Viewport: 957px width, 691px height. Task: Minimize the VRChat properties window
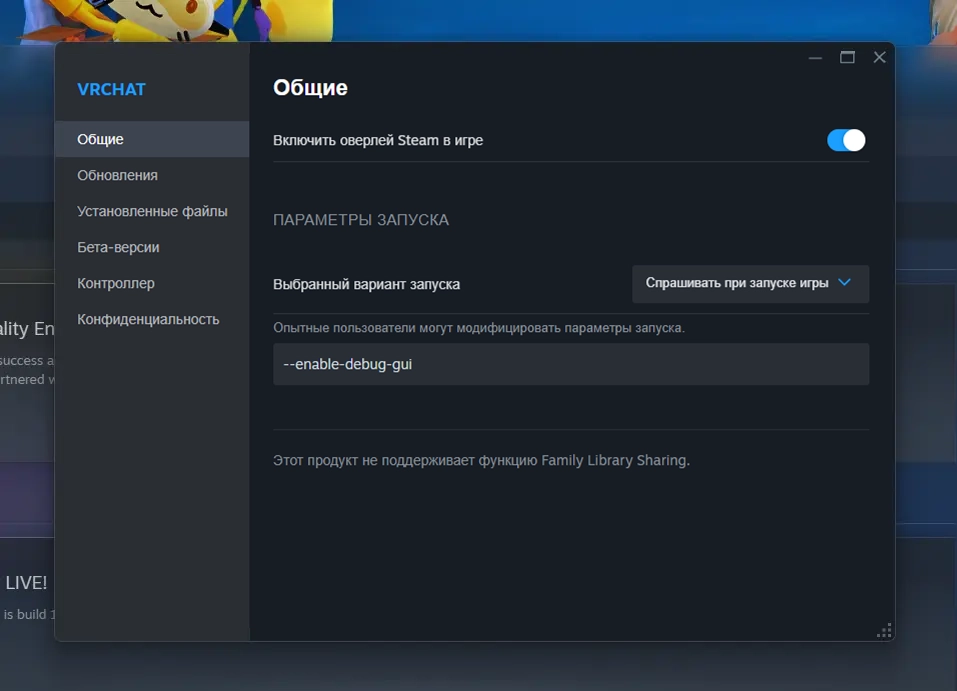pos(815,58)
